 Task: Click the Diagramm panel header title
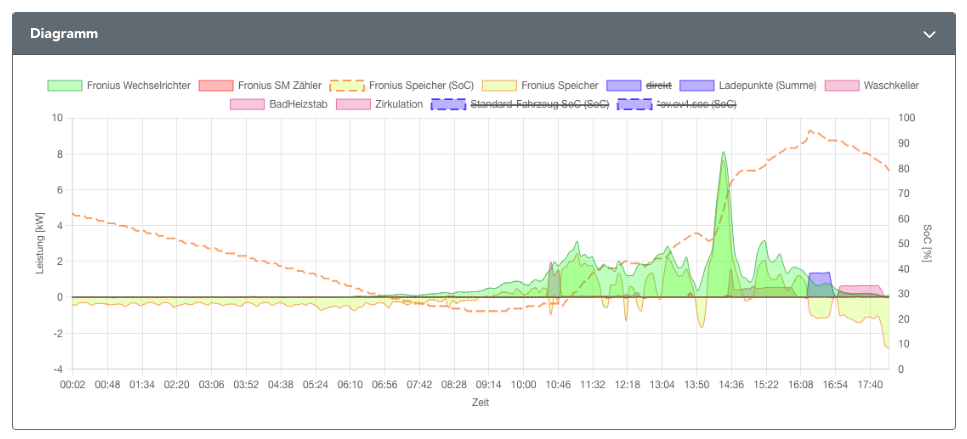(64, 34)
